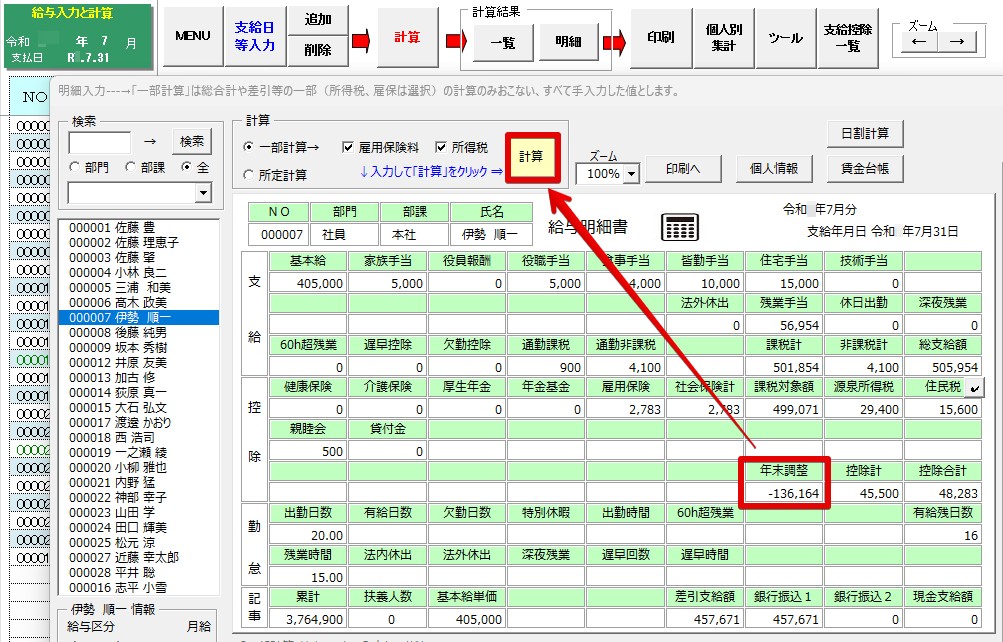Click the 日割計算 button
1003x642 pixels.
coord(865,133)
